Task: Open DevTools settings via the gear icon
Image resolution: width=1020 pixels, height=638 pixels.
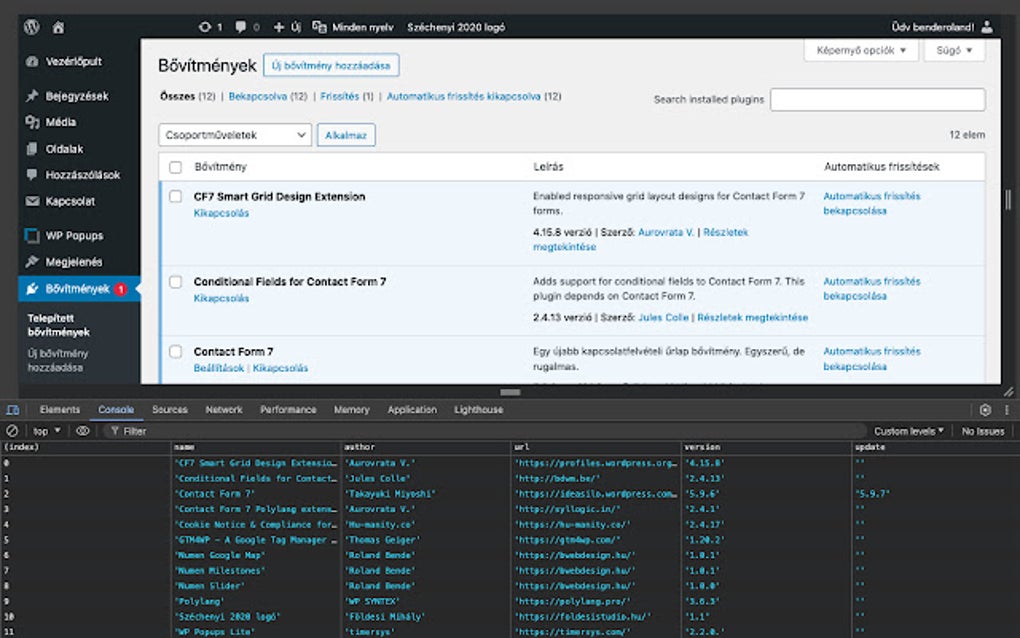Action: [x=986, y=409]
